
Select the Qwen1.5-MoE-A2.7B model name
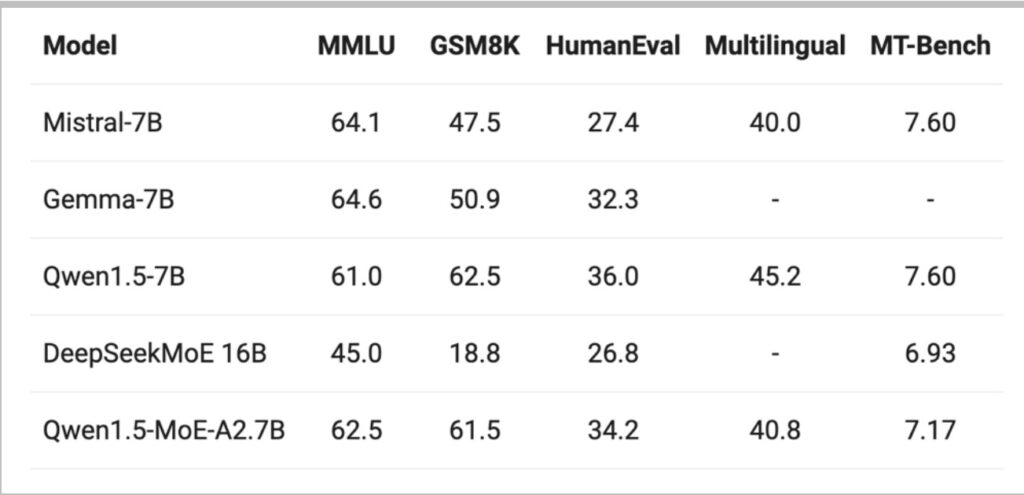164,431
